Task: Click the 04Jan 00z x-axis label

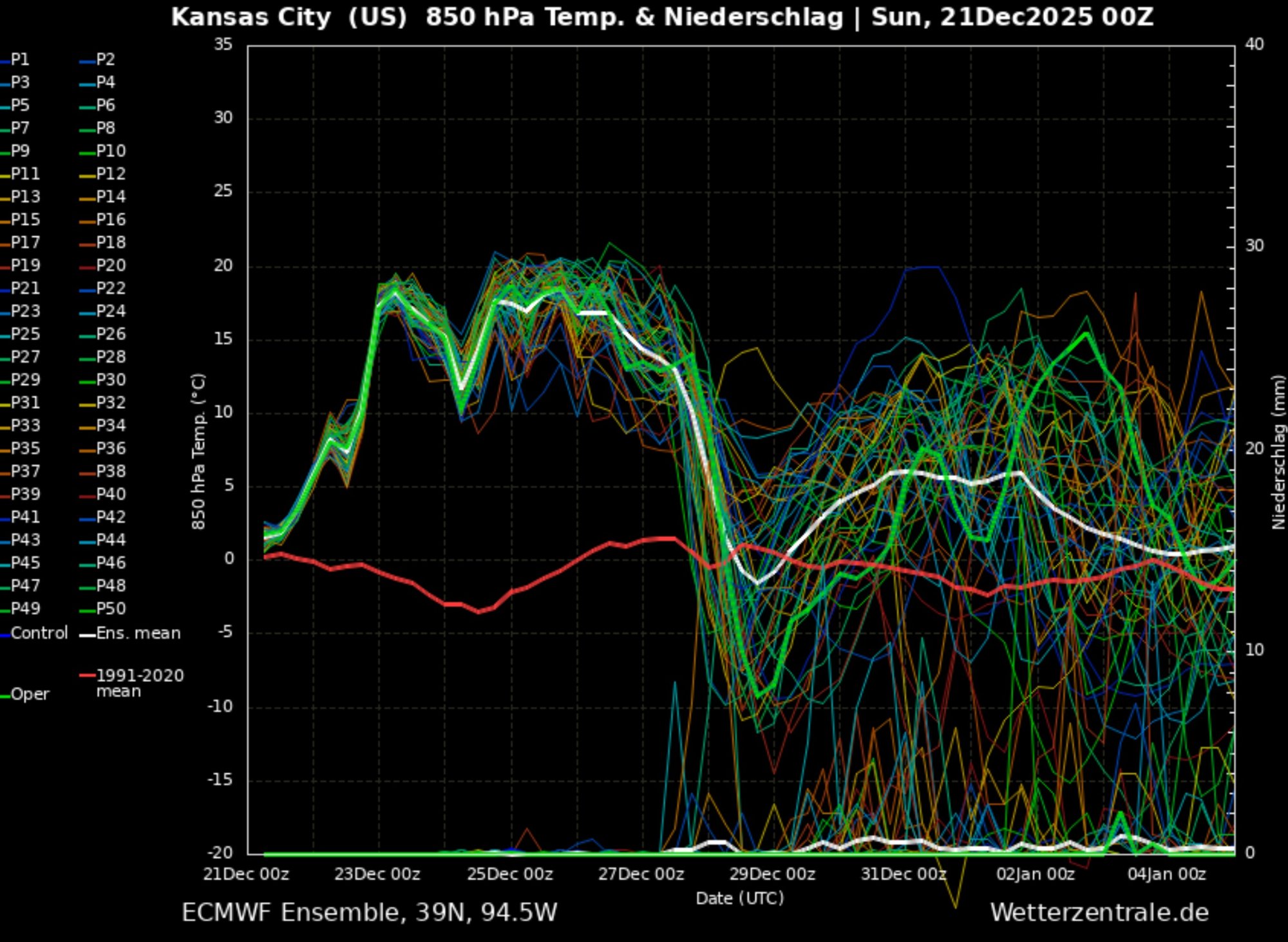Action: pyautogui.click(x=1166, y=874)
